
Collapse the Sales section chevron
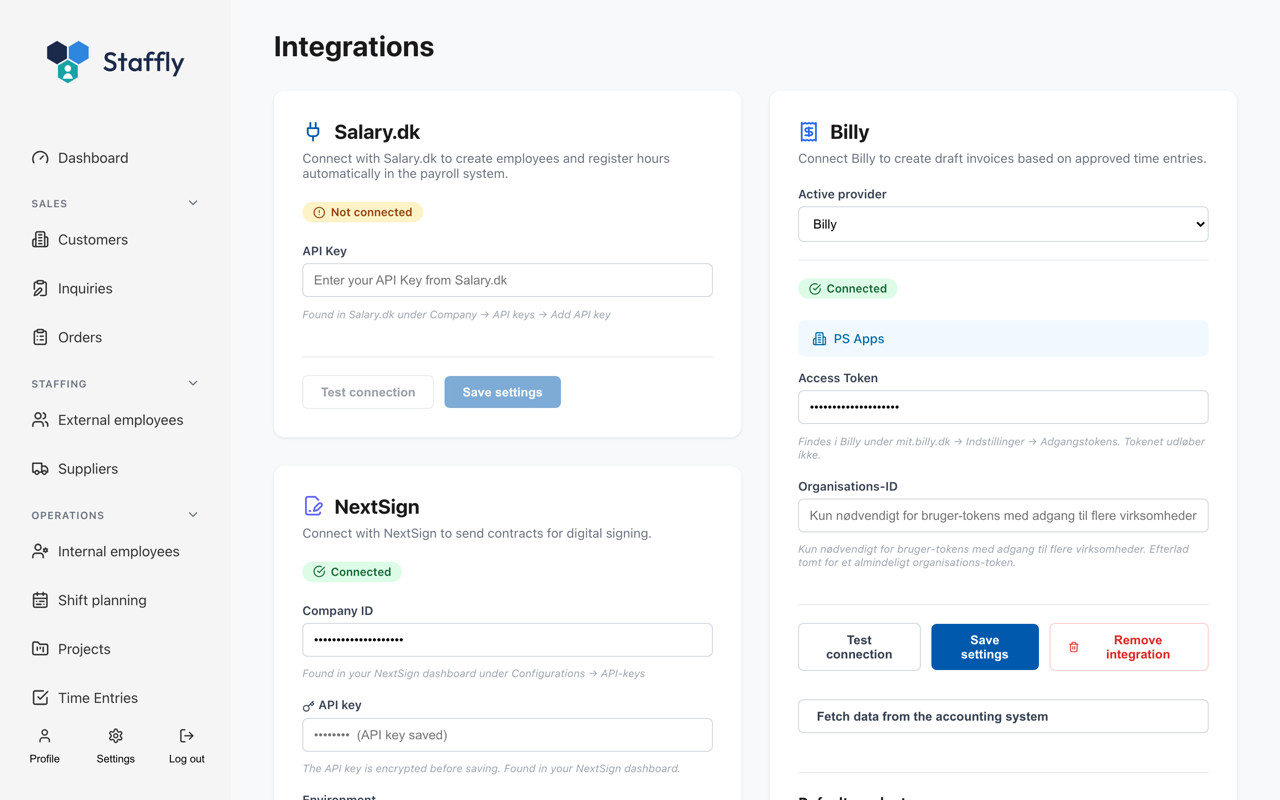click(x=193, y=203)
